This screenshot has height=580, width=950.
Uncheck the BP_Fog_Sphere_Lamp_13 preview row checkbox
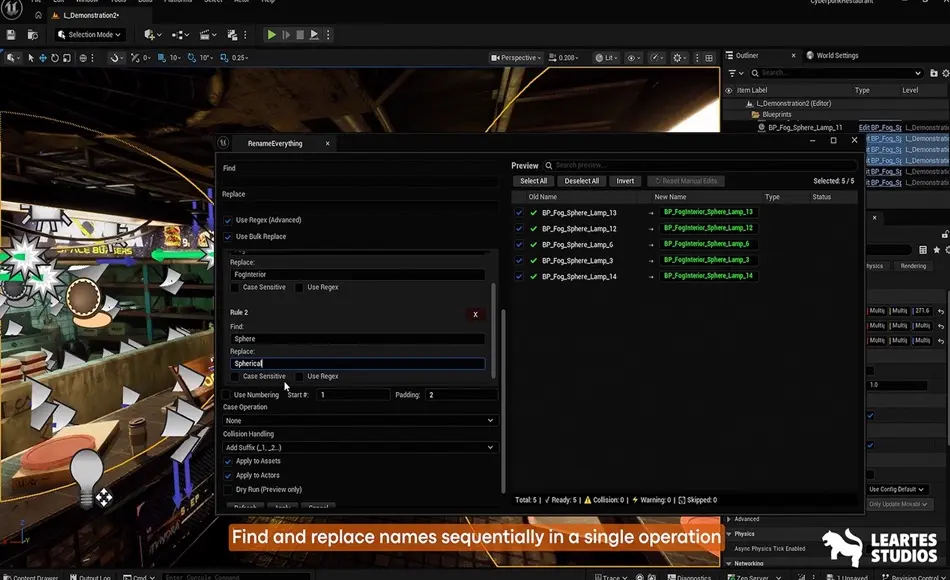pos(519,213)
